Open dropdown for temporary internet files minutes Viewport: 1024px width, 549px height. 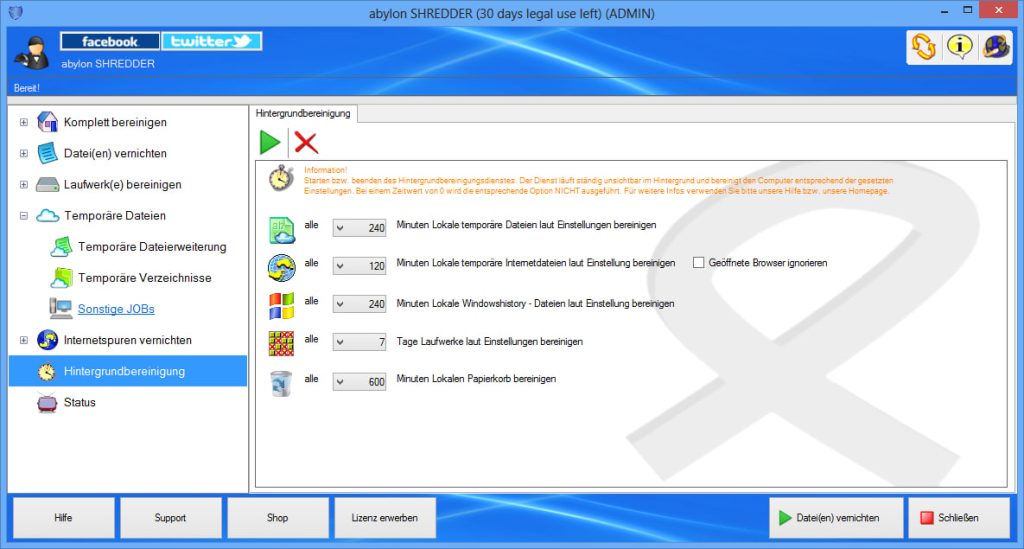click(340, 266)
